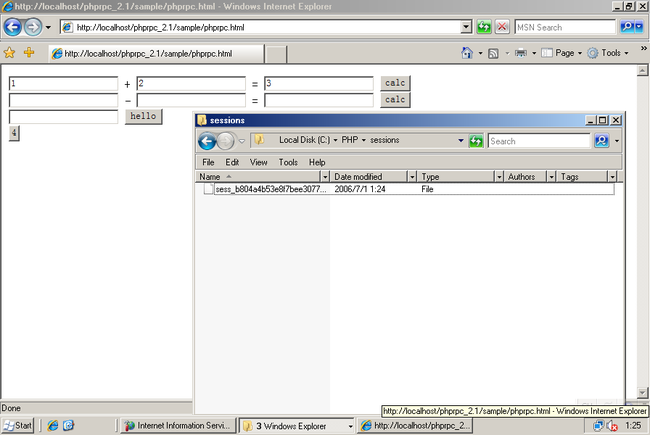Click the IE back navigation button
Image resolution: width=650 pixels, height=435 pixels.
point(12,27)
